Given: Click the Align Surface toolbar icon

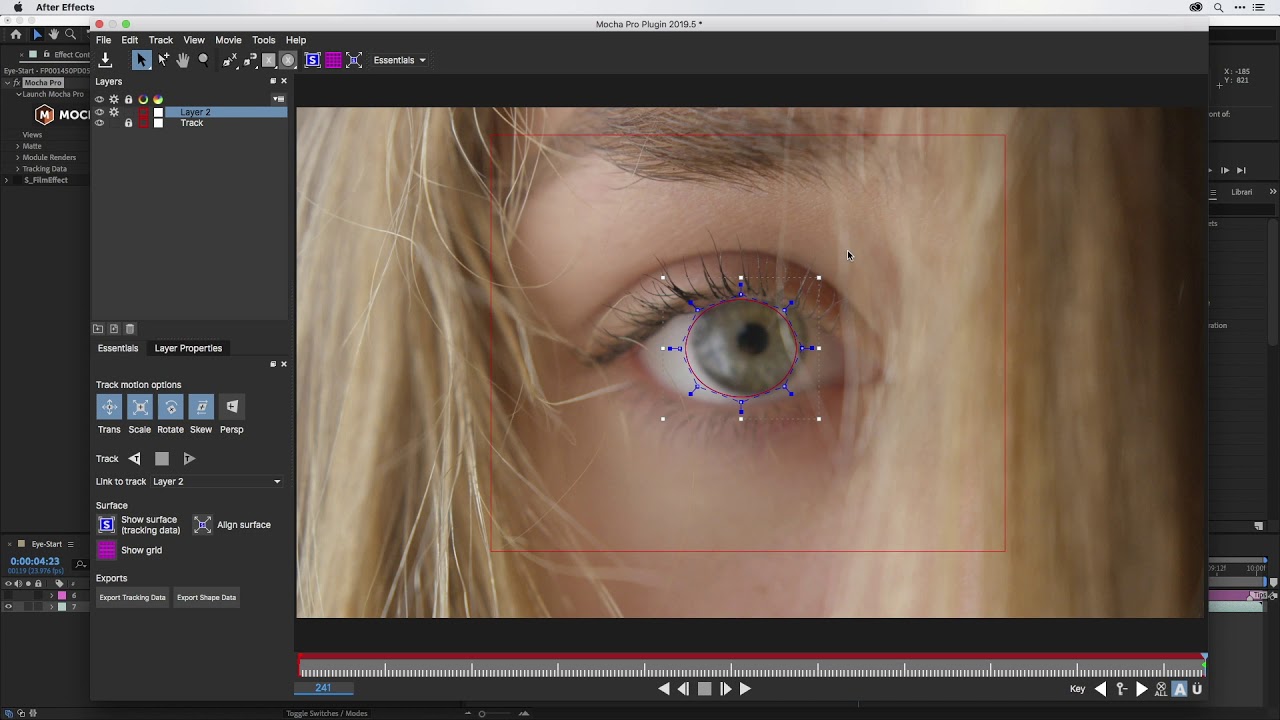Looking at the screenshot, I should [353, 60].
